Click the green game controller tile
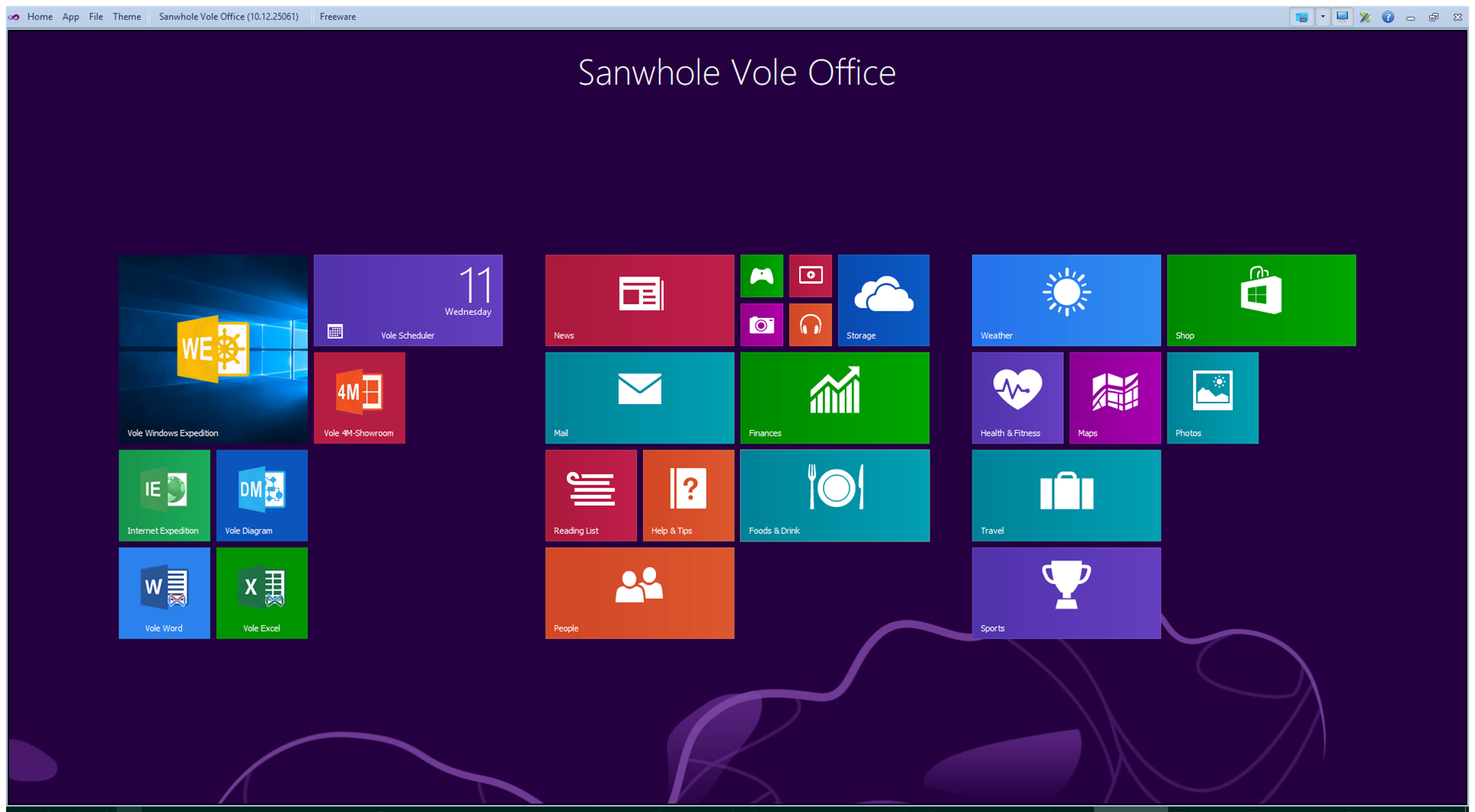Screen dimensions: 1475x812 coord(761,276)
